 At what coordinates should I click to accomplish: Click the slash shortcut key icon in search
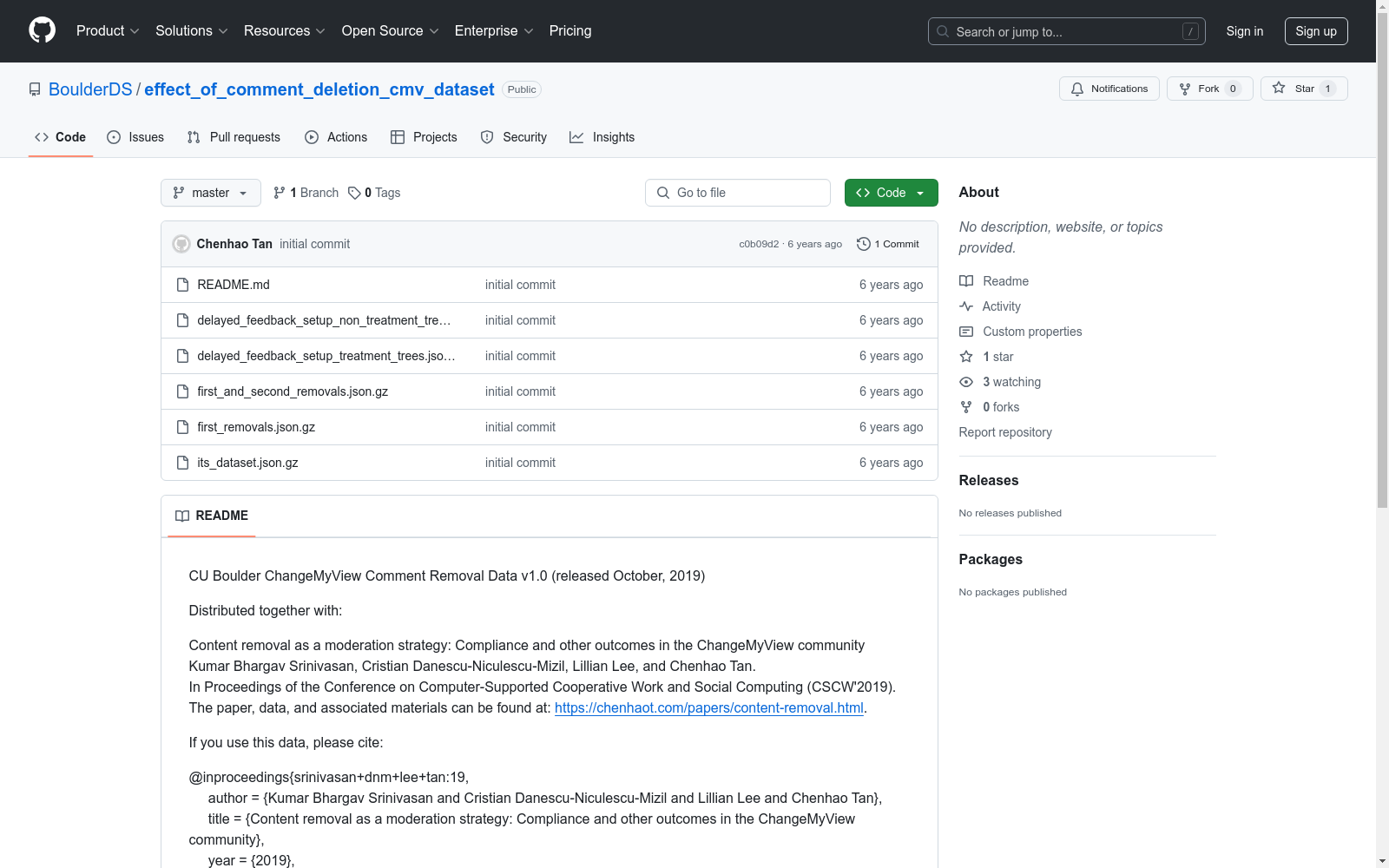coord(1190,31)
